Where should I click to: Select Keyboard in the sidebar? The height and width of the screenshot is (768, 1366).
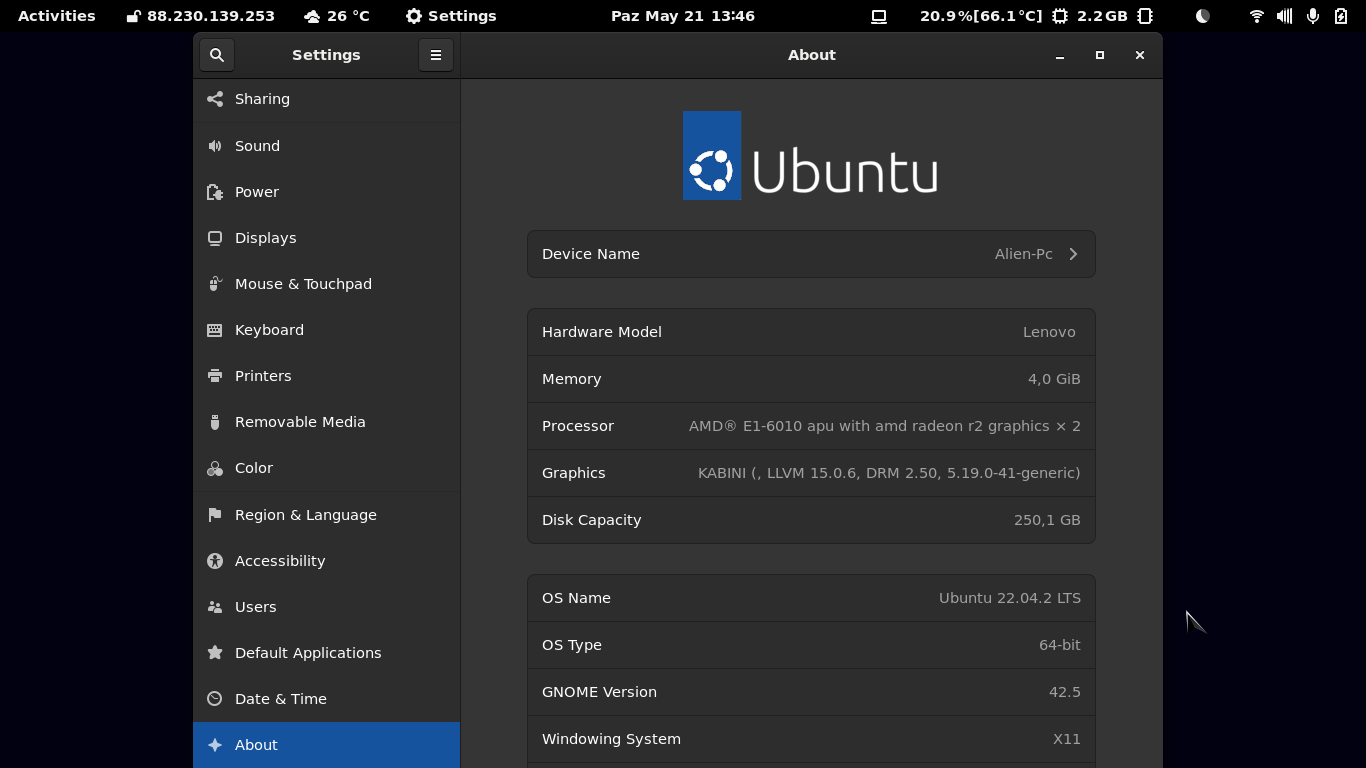327,330
